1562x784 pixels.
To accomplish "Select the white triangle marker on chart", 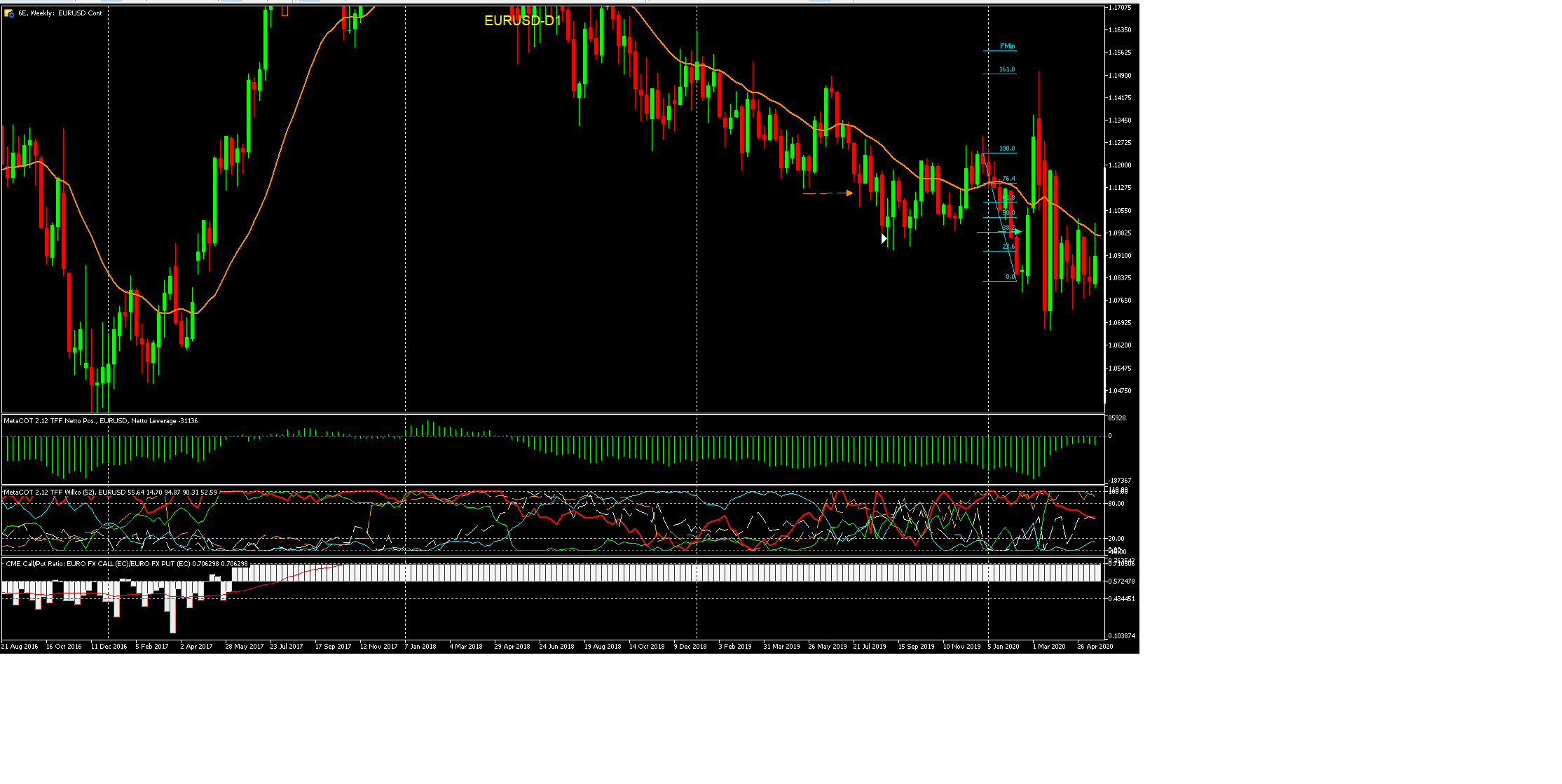I will [884, 239].
